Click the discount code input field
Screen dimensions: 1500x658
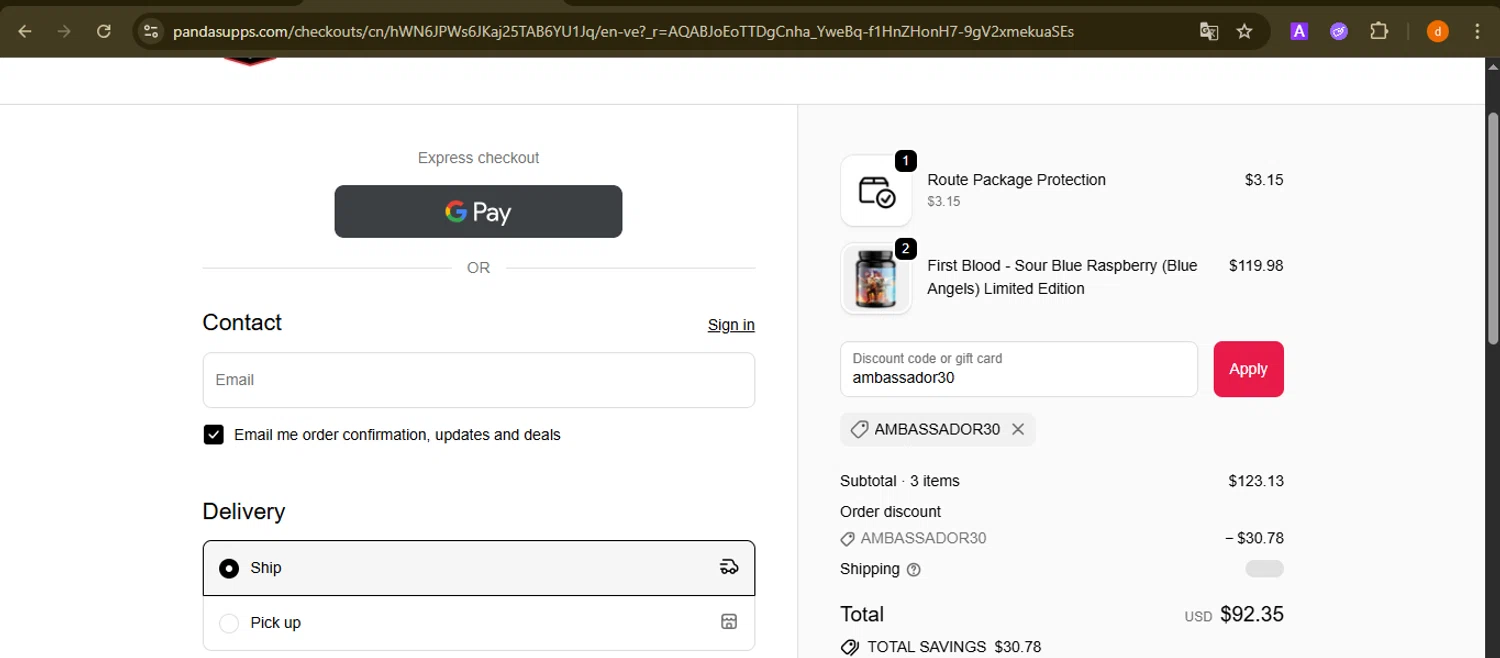pos(1018,369)
